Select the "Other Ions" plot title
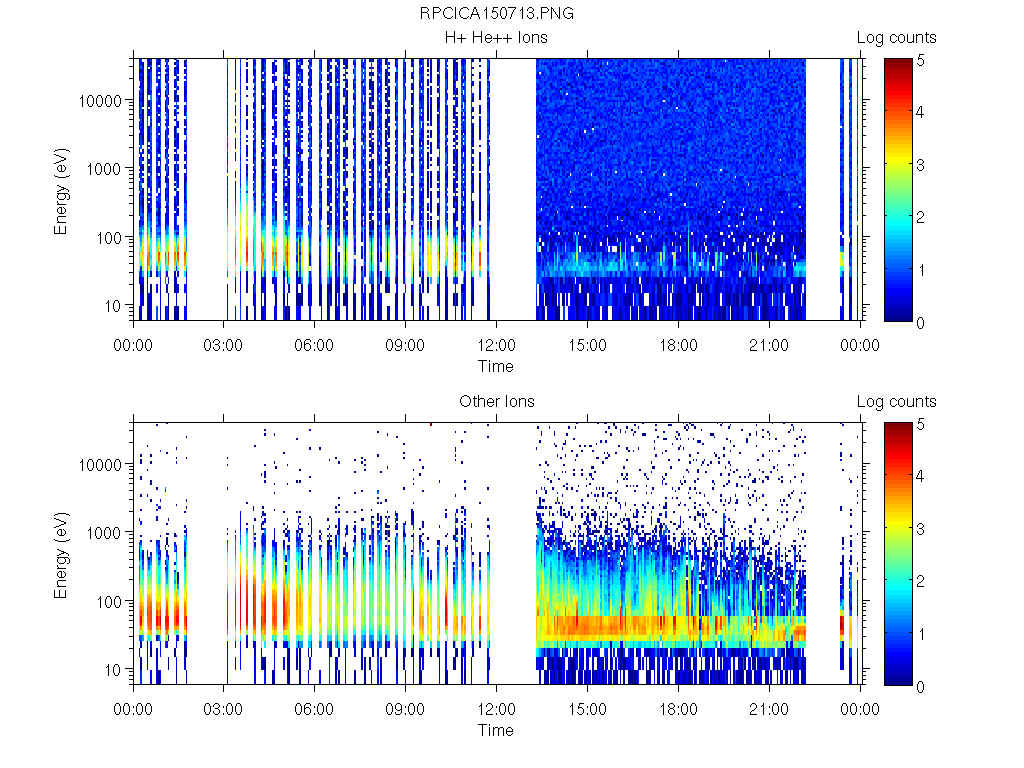1024x768 pixels. [497, 402]
